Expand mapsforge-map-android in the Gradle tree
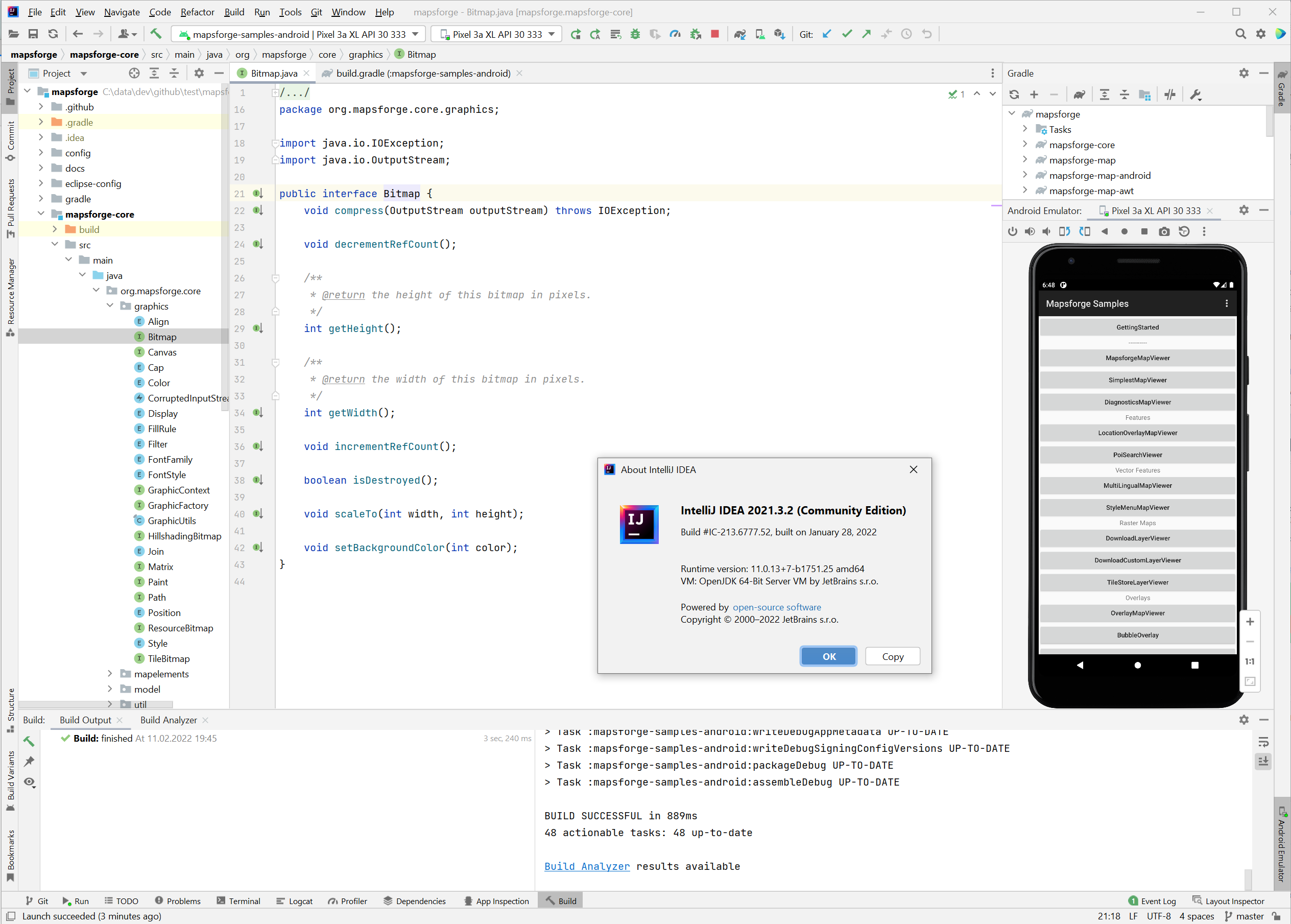The image size is (1291, 924). tap(1025, 175)
